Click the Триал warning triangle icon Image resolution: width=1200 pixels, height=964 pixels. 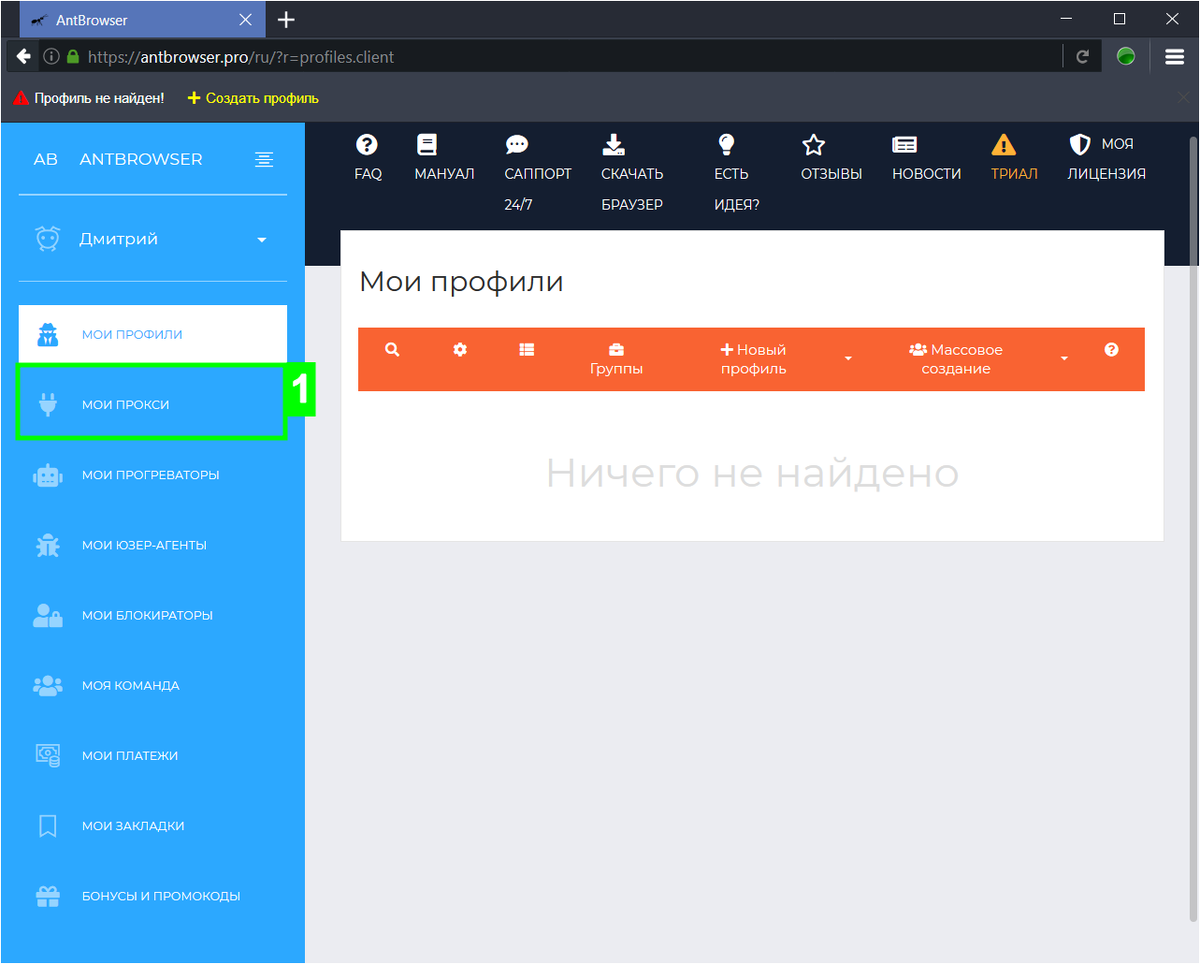(x=1003, y=145)
